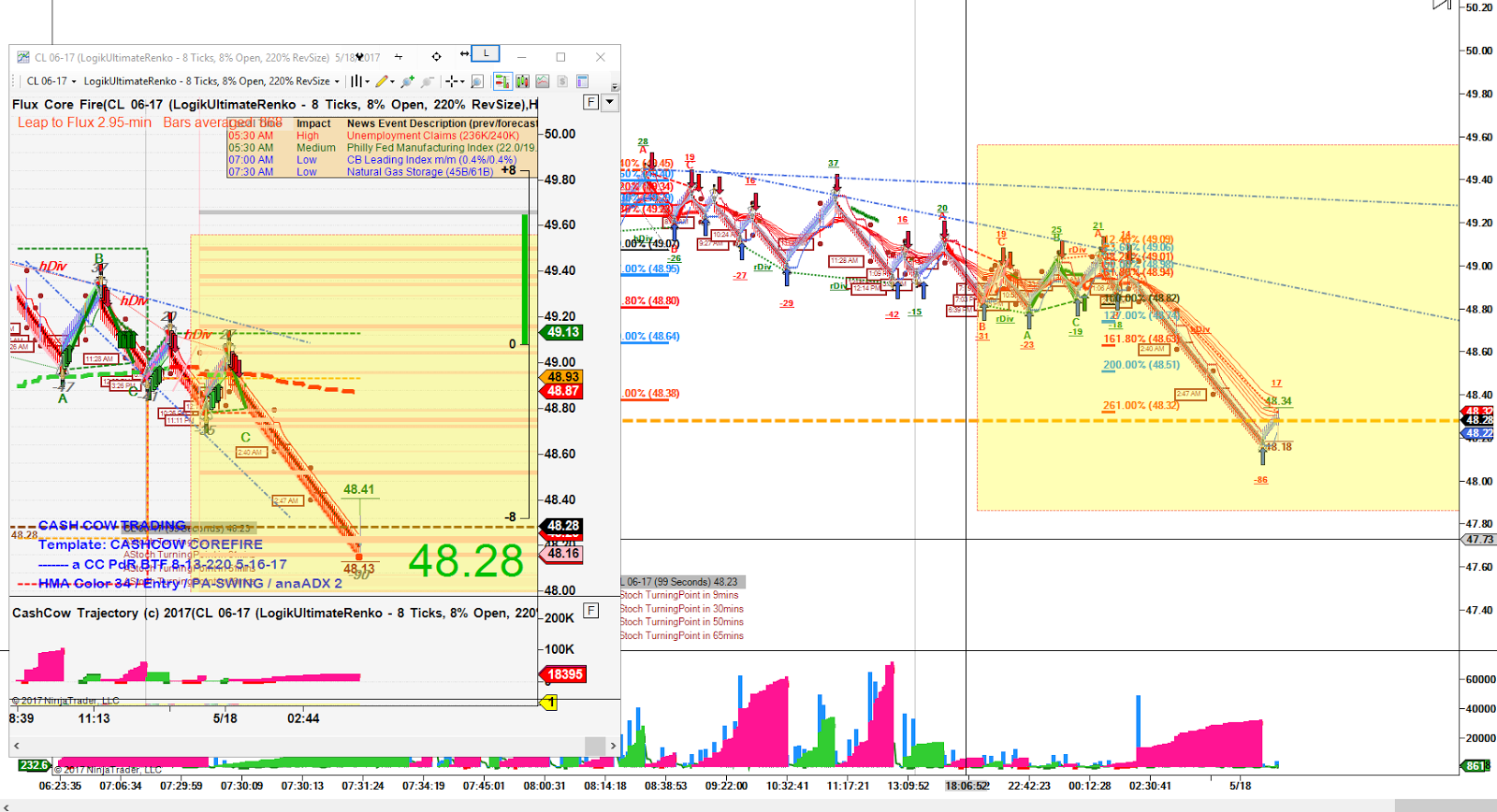
Task: Click the green plug connect icon
Action: 407,81
